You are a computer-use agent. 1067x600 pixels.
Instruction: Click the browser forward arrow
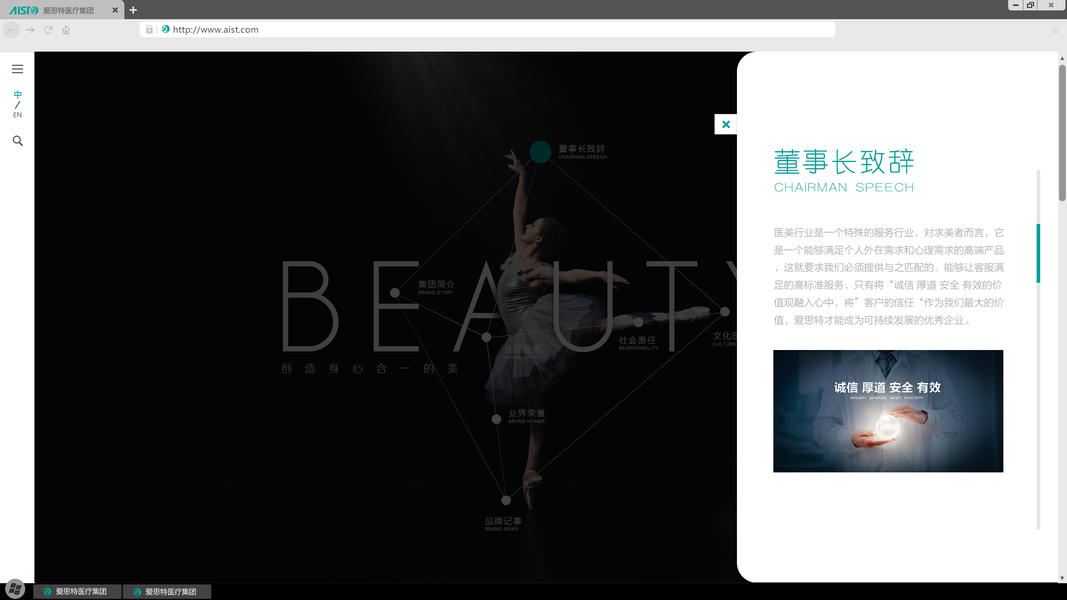pyautogui.click(x=30, y=30)
